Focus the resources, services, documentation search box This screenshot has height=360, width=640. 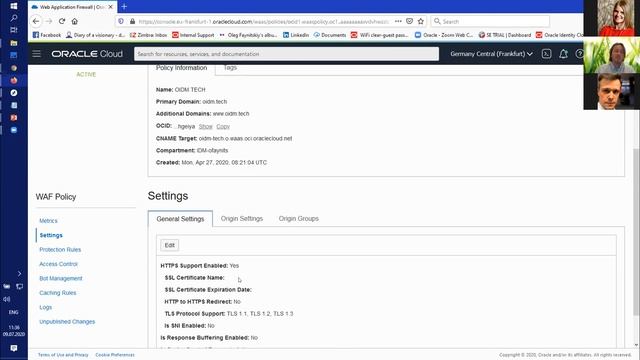coord(286,54)
